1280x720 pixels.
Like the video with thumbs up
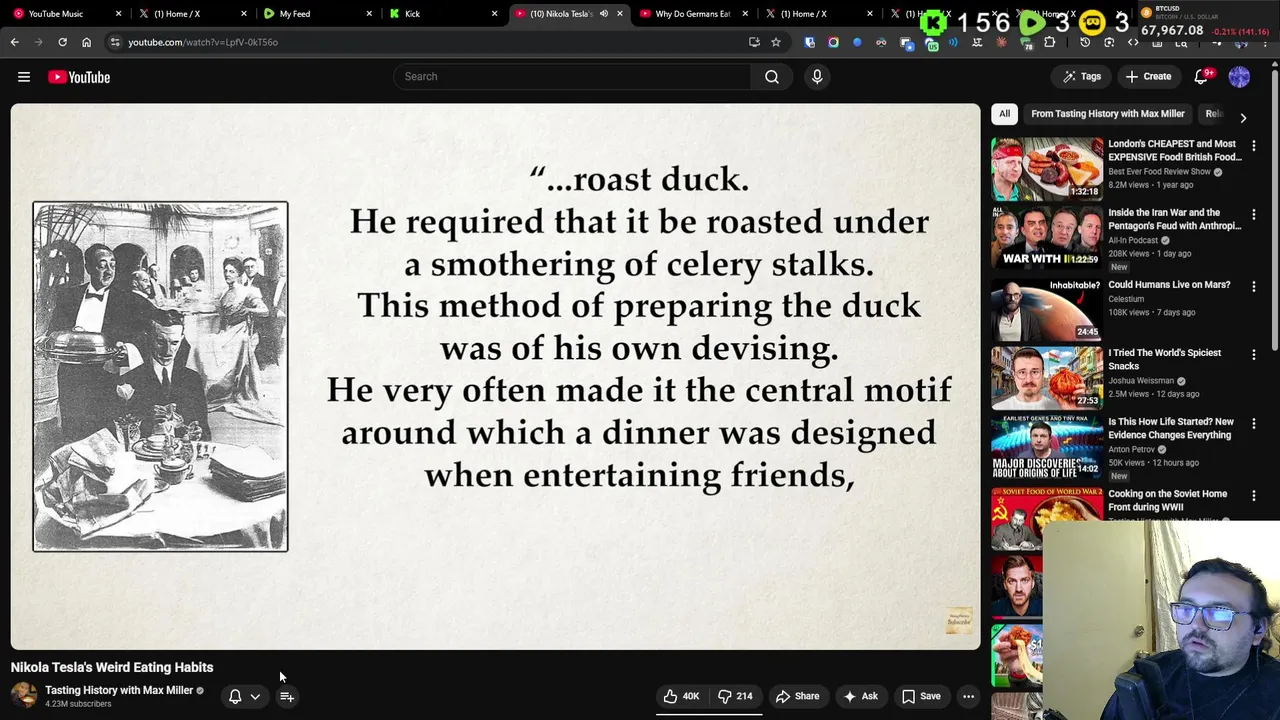pos(680,696)
